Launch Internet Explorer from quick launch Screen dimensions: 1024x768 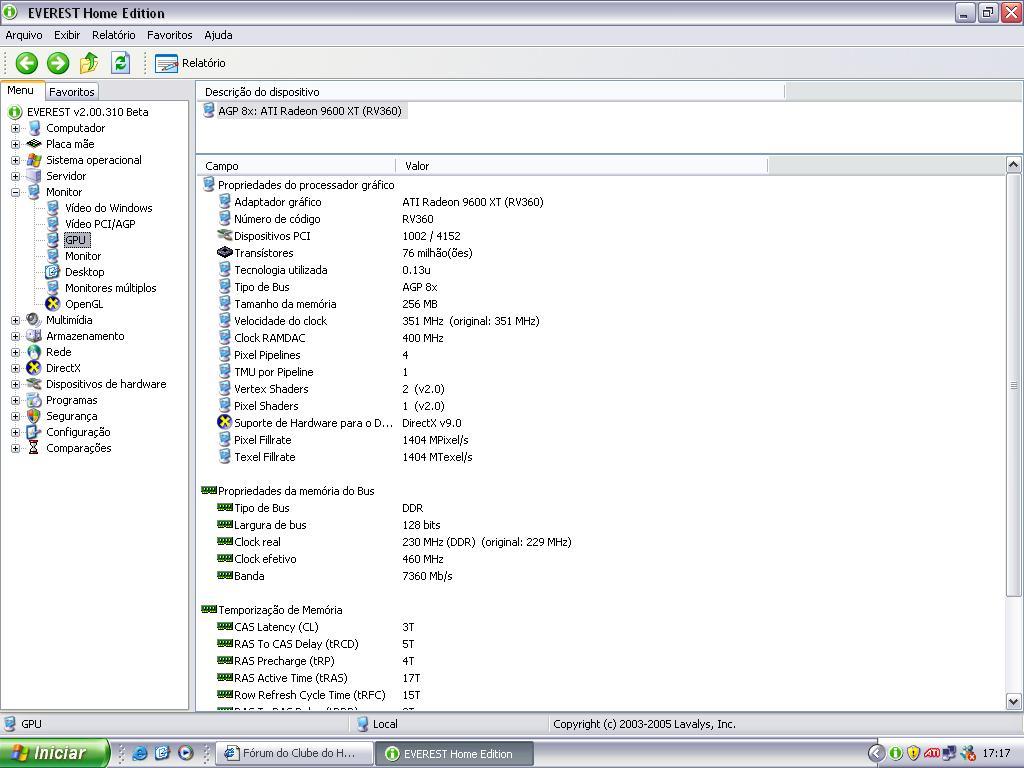pyautogui.click(x=139, y=753)
